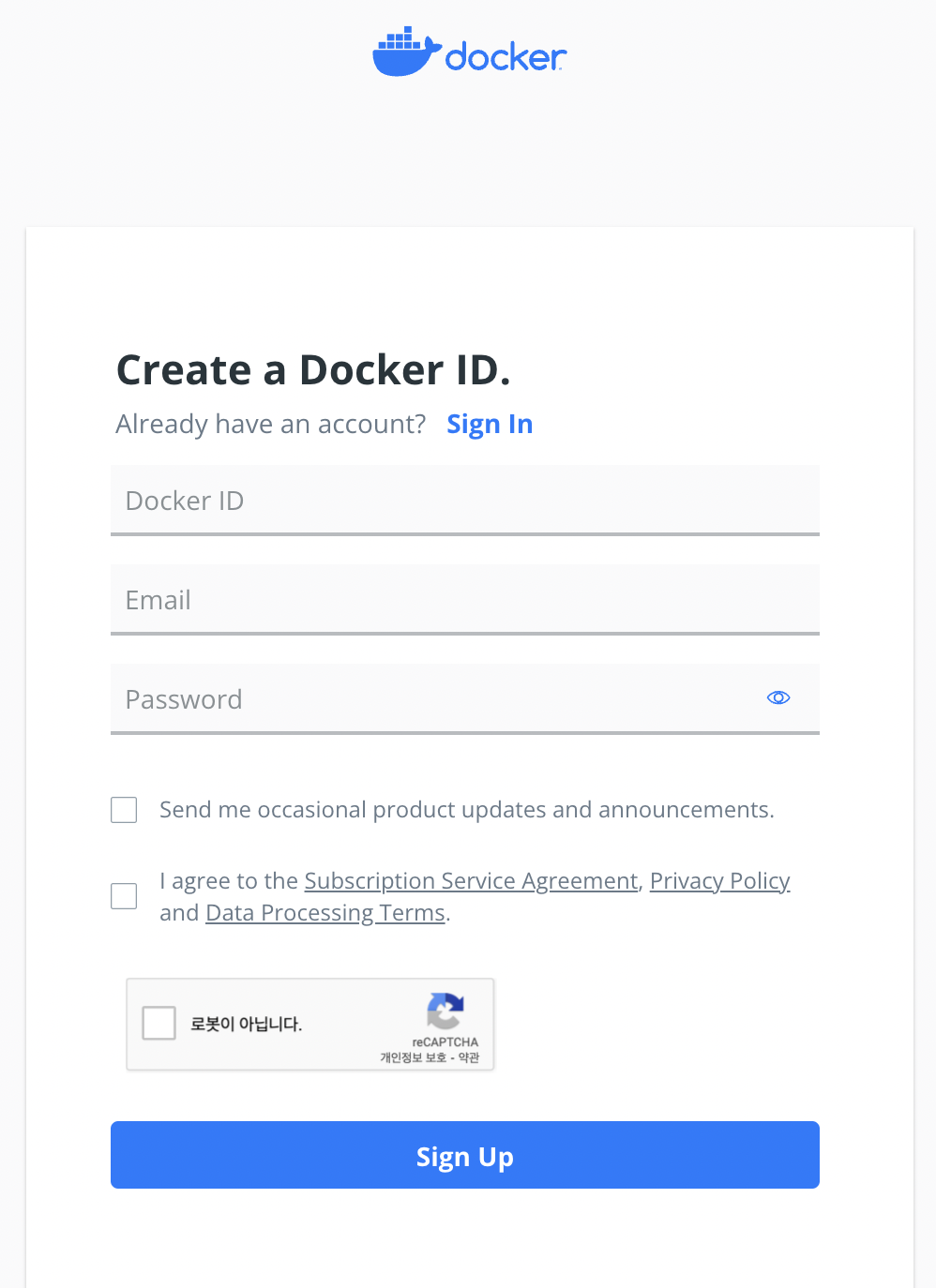Open the Privacy Policy link

[720, 881]
